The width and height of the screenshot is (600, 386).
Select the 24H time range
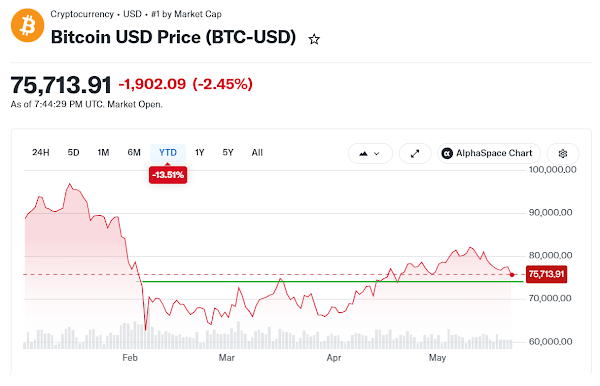click(41, 153)
